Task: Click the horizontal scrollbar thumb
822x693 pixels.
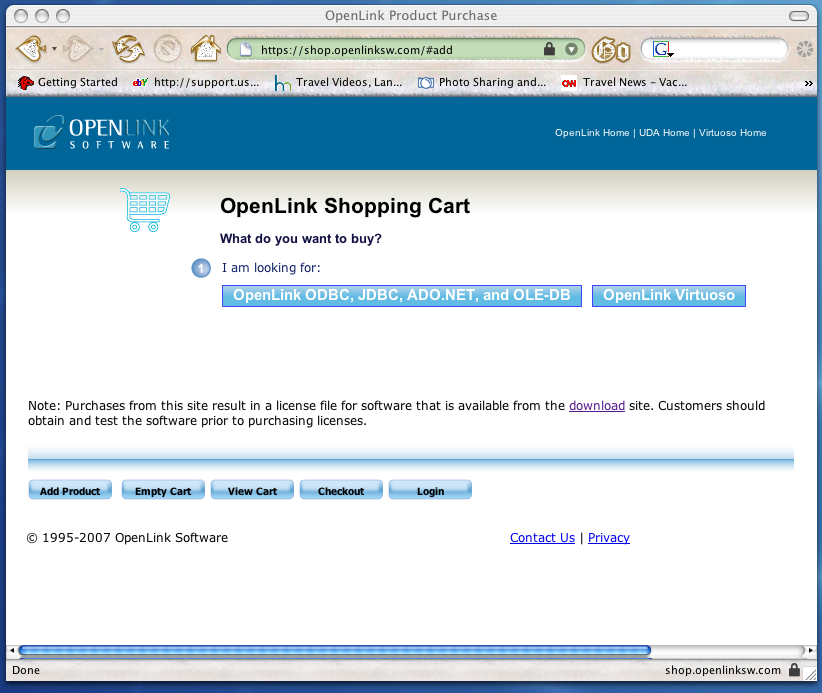Action: (334, 651)
